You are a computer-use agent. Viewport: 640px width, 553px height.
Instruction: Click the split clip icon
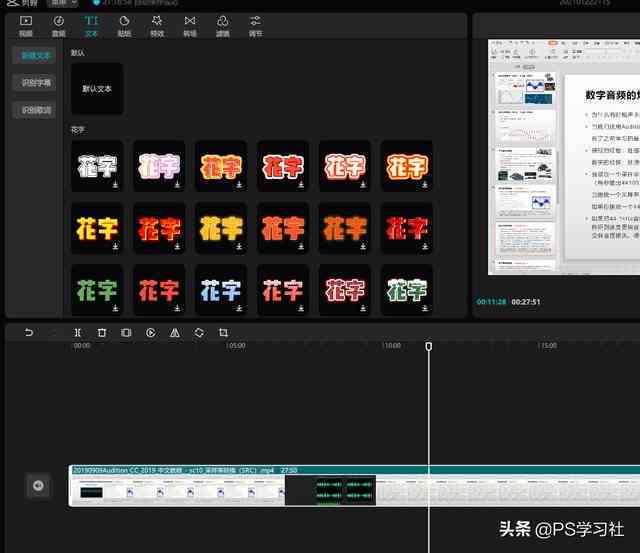coord(77,333)
